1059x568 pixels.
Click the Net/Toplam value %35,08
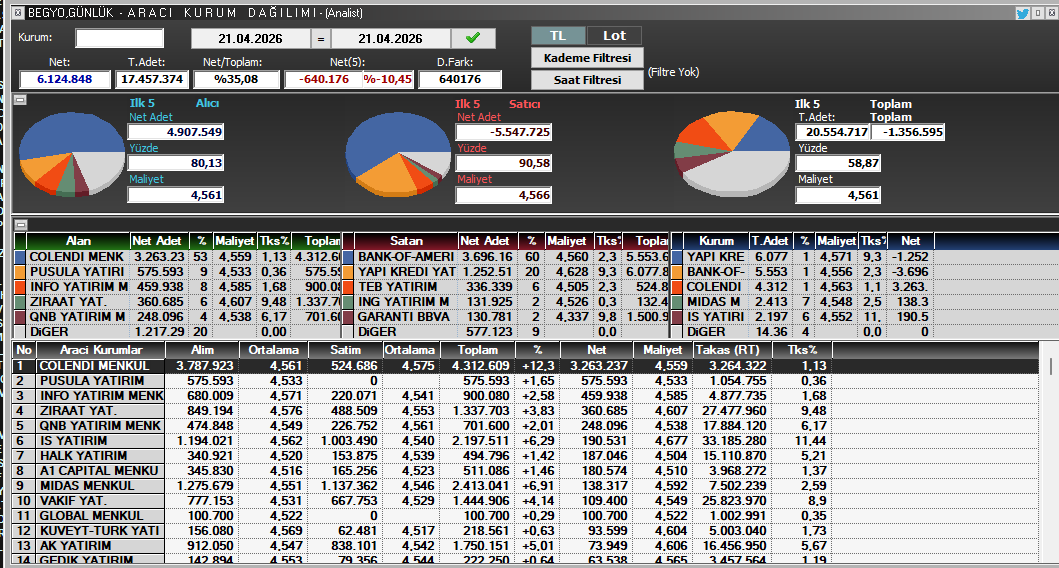236,79
